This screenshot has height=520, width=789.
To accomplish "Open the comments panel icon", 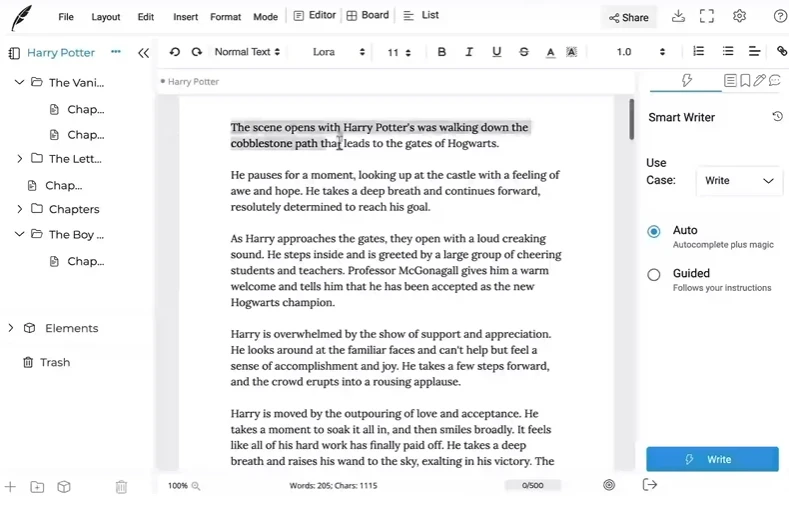I will 775,81.
